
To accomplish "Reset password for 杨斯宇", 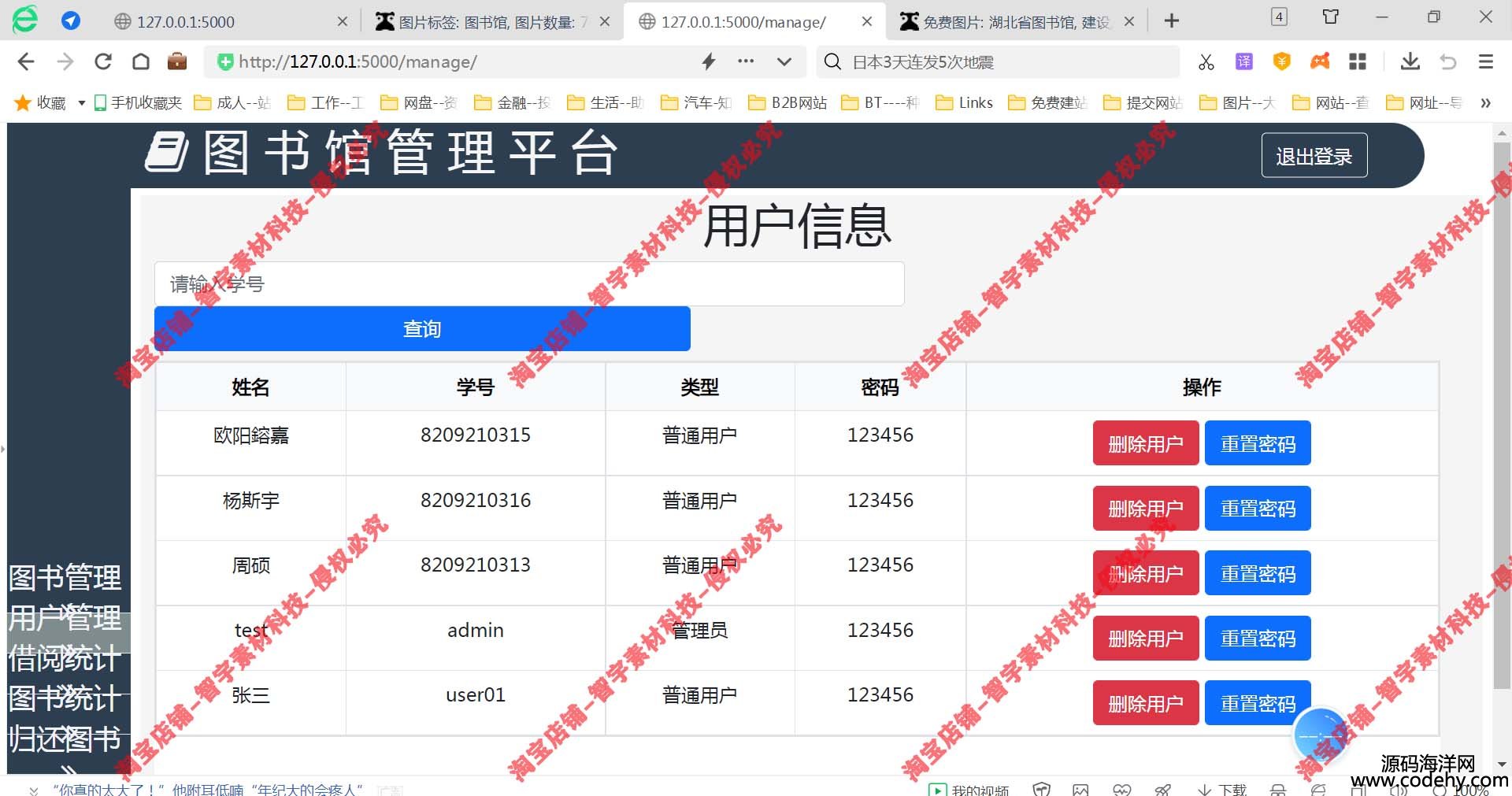I will click(x=1258, y=509).
